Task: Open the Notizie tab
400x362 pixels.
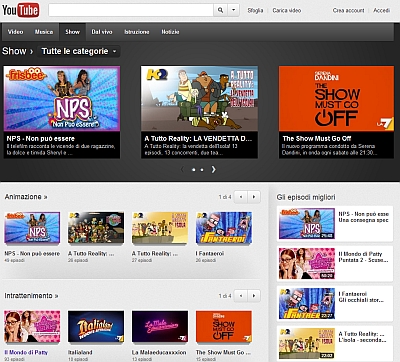Action: point(170,32)
